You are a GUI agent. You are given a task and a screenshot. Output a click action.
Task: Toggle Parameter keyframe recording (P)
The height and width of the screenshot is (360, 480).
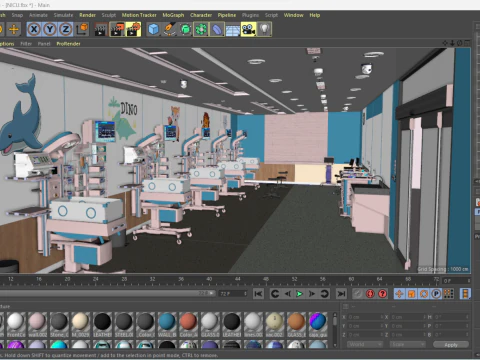(x=436, y=294)
